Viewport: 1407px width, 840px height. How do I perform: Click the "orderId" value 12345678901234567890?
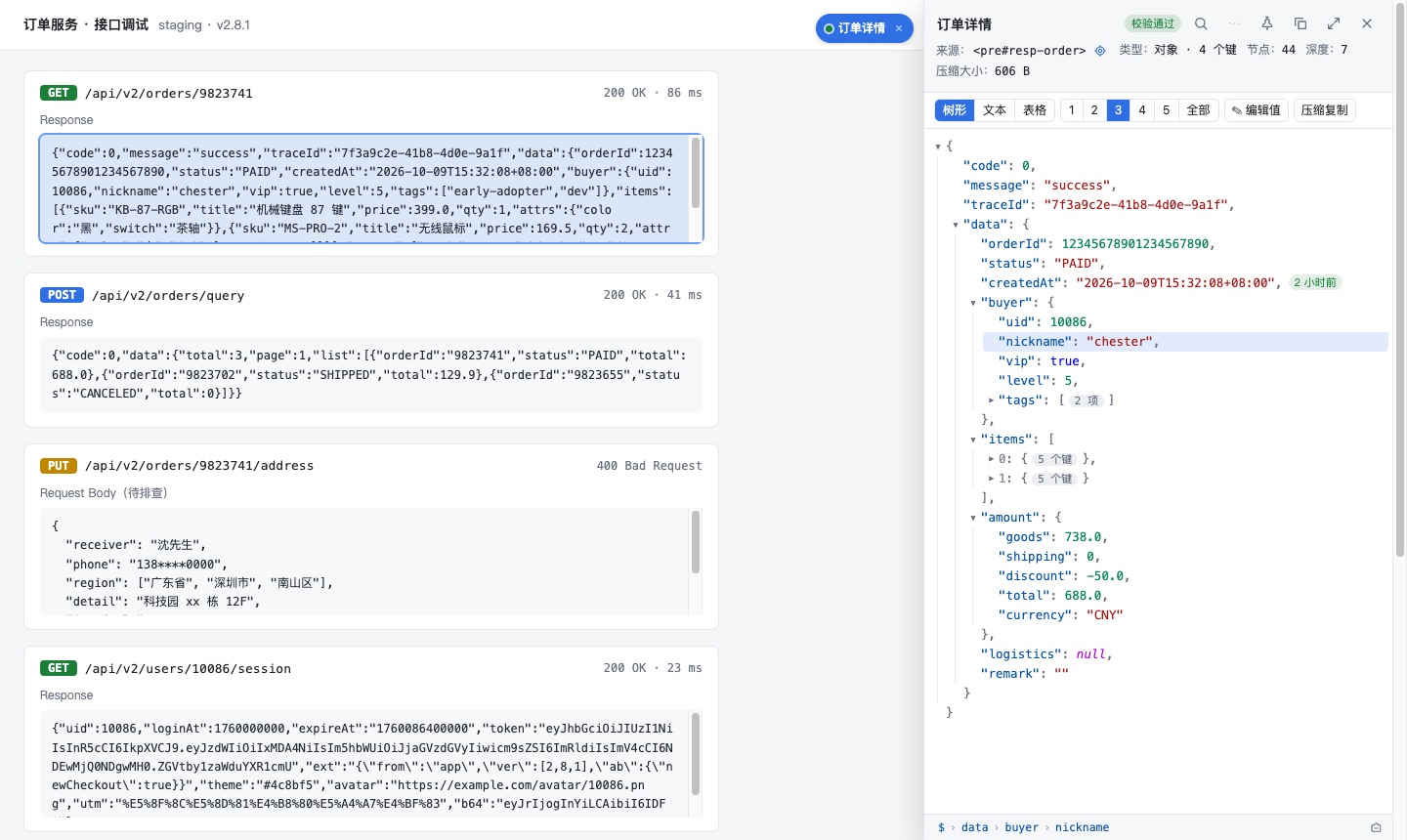(1135, 244)
